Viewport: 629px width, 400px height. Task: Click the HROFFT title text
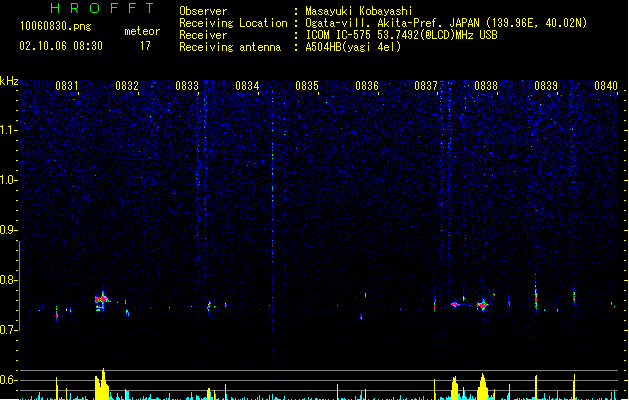tap(102, 8)
